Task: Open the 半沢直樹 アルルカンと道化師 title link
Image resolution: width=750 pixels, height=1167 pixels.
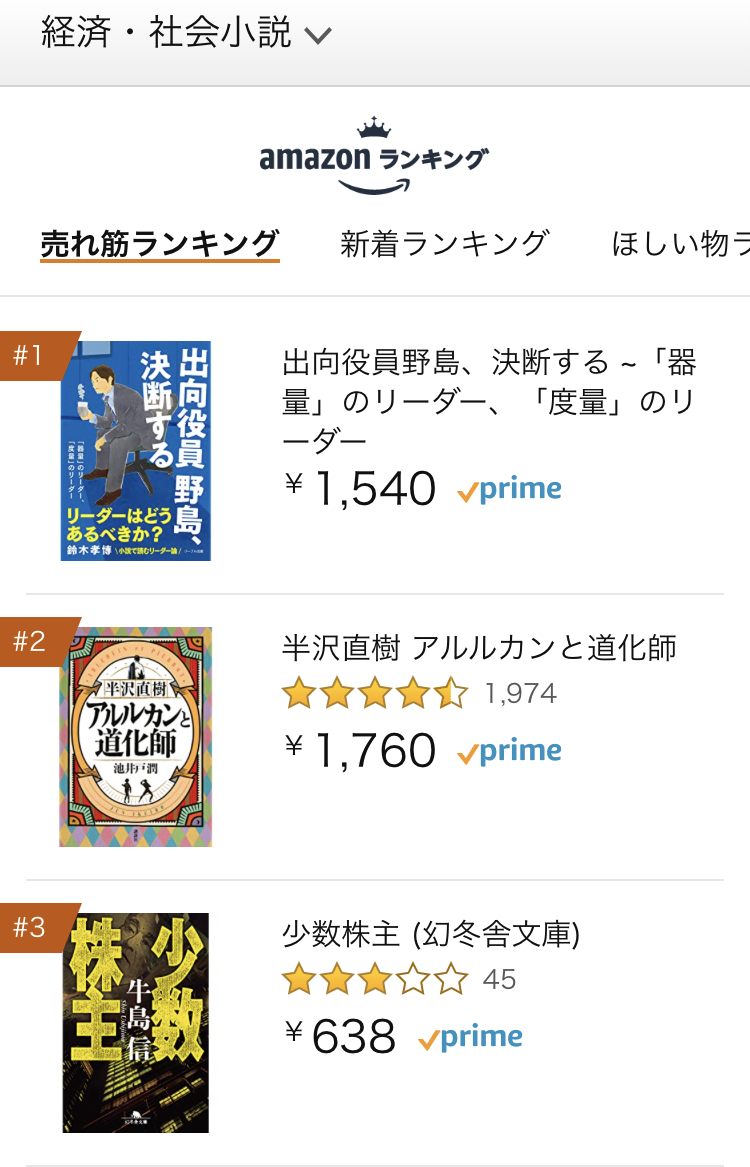Action: pyautogui.click(x=479, y=648)
